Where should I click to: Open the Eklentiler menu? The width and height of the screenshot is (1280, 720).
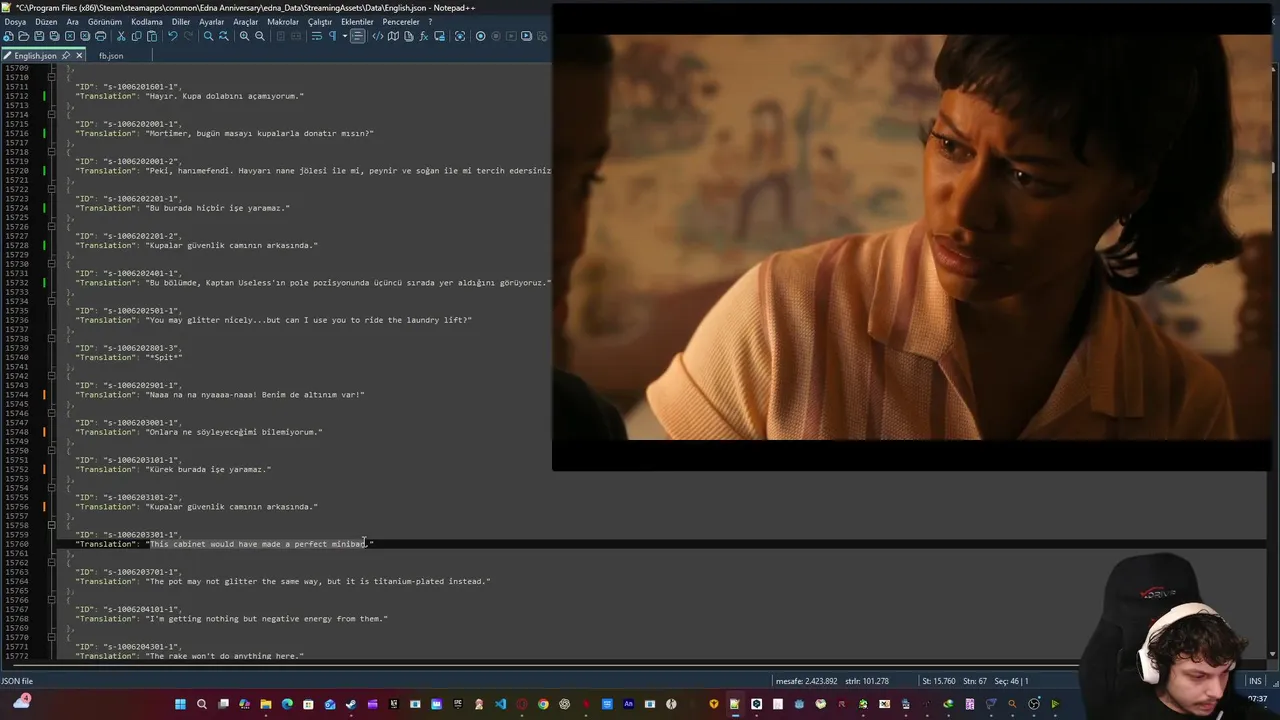pos(357,22)
